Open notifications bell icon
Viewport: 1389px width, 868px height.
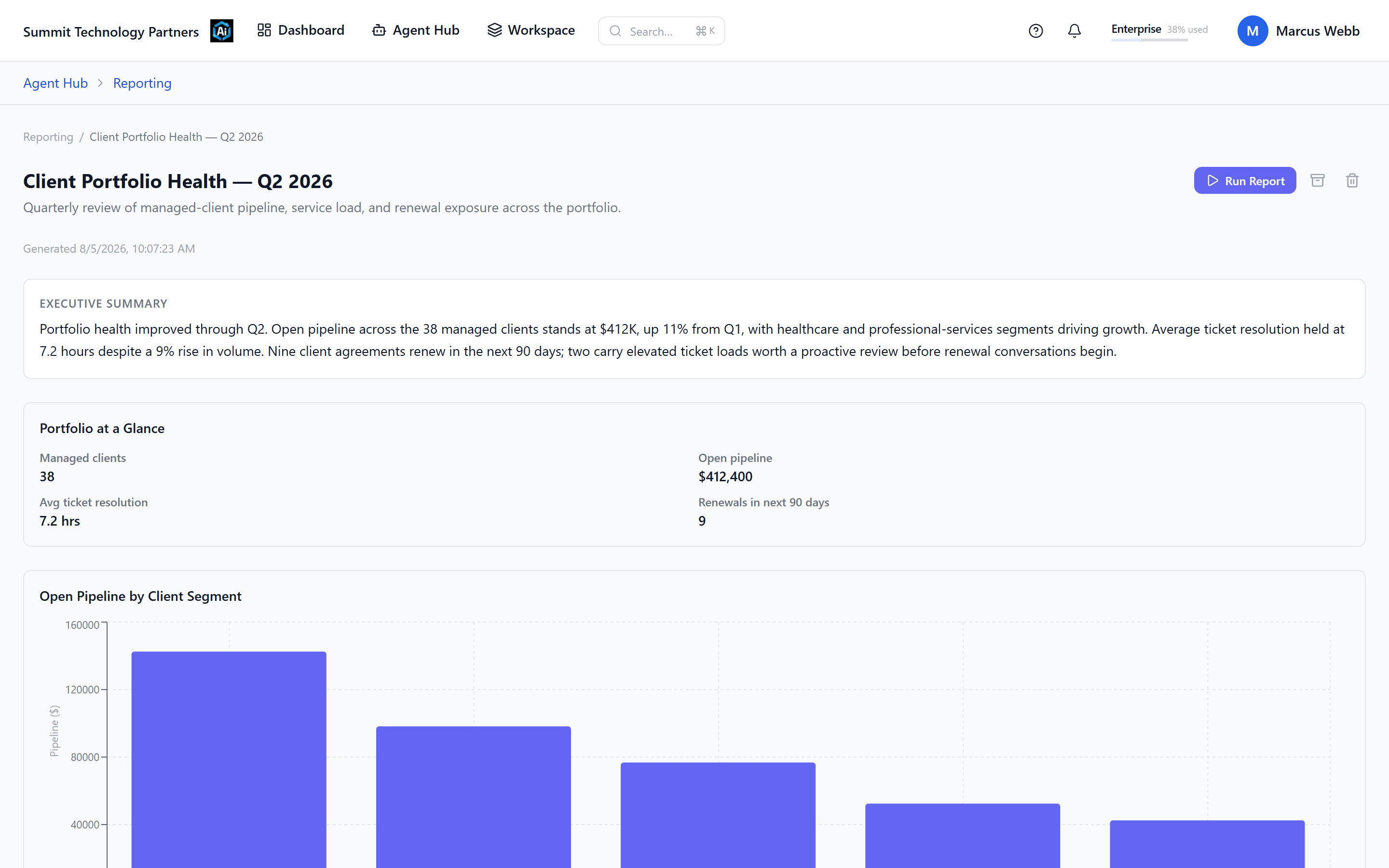[1075, 31]
